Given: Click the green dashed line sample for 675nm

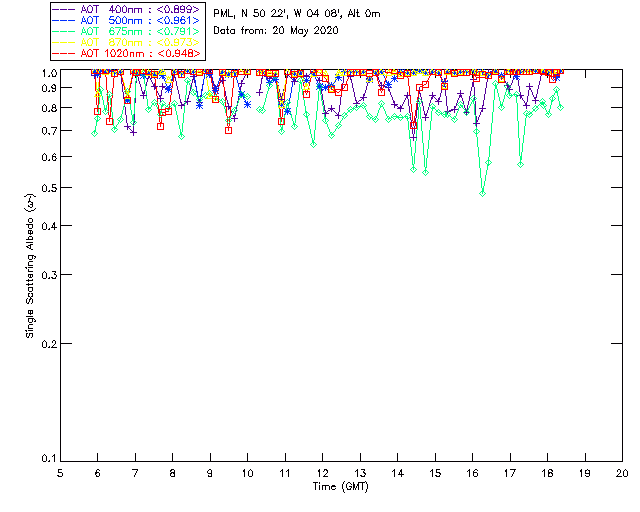Looking at the screenshot, I should [63, 31].
